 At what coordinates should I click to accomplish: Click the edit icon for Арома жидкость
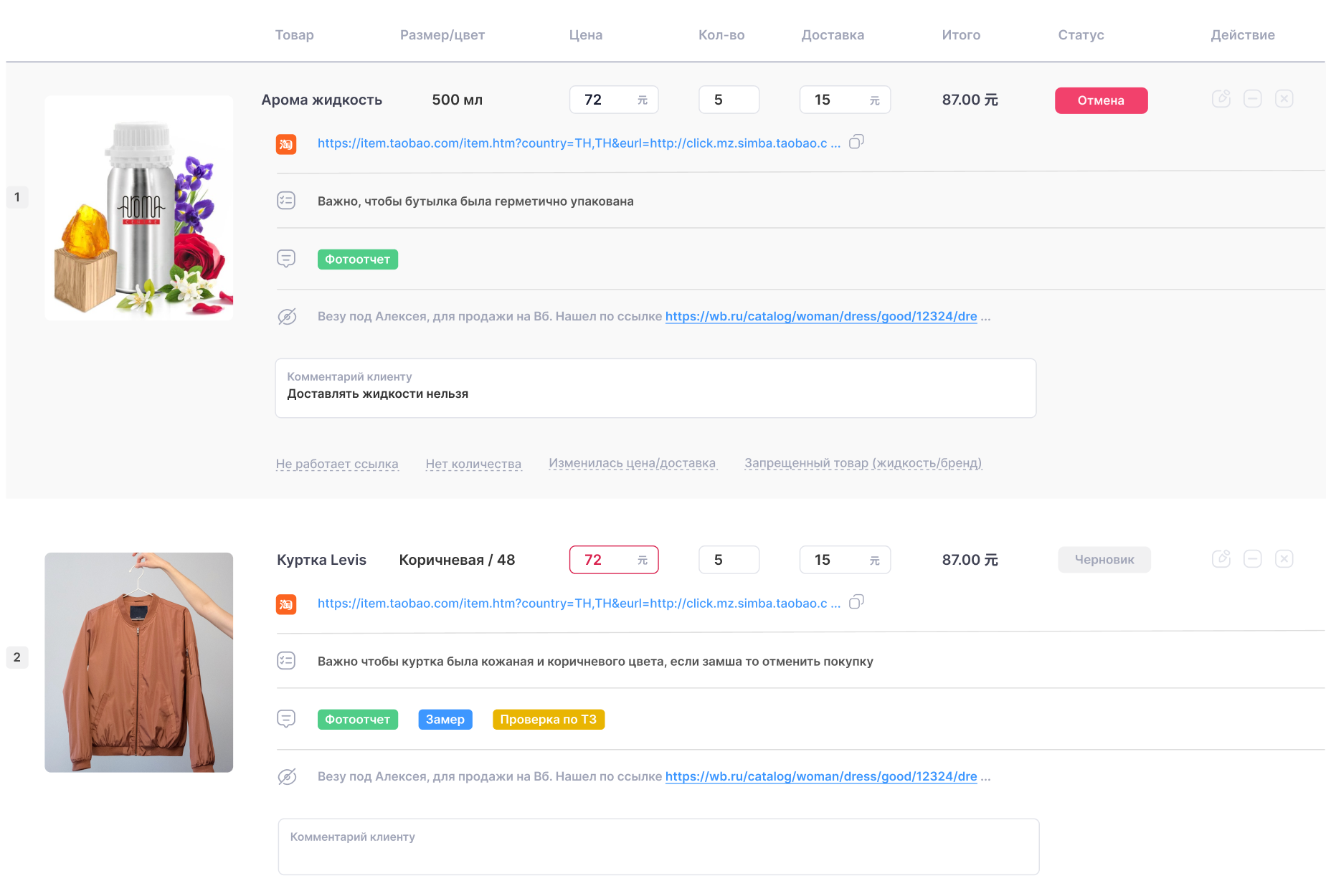point(1221,99)
